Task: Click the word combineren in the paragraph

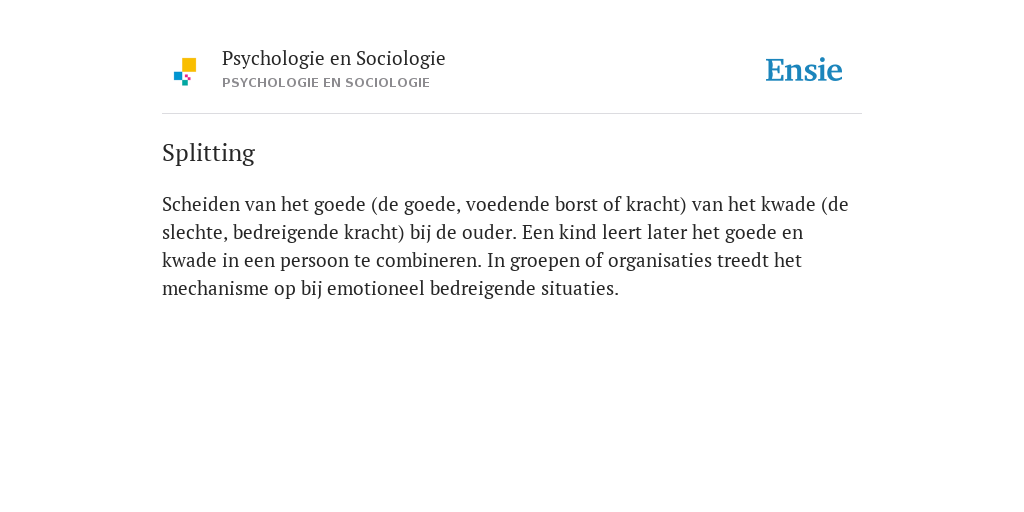Action: 428,261
